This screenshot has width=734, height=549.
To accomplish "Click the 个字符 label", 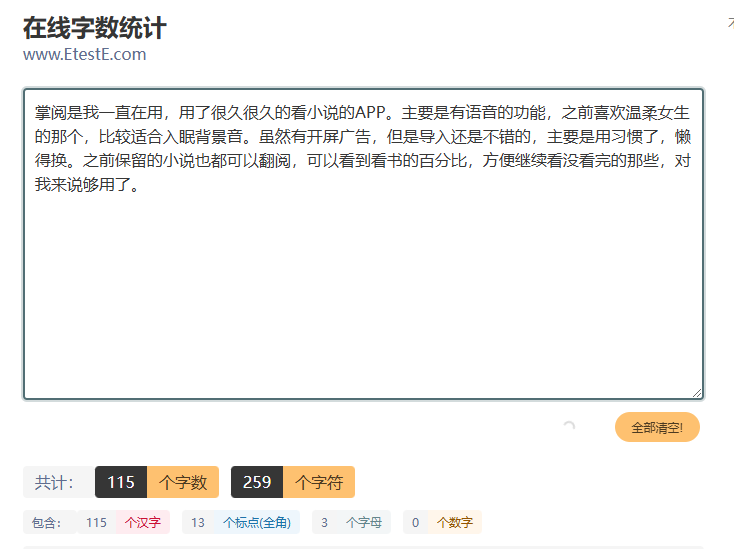I will tap(319, 482).
